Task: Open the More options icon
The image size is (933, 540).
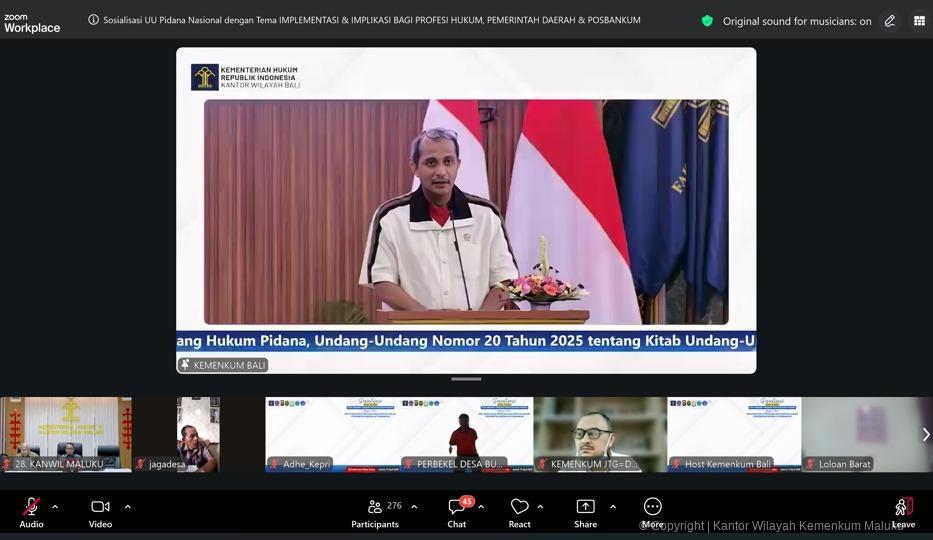Action: [652, 507]
